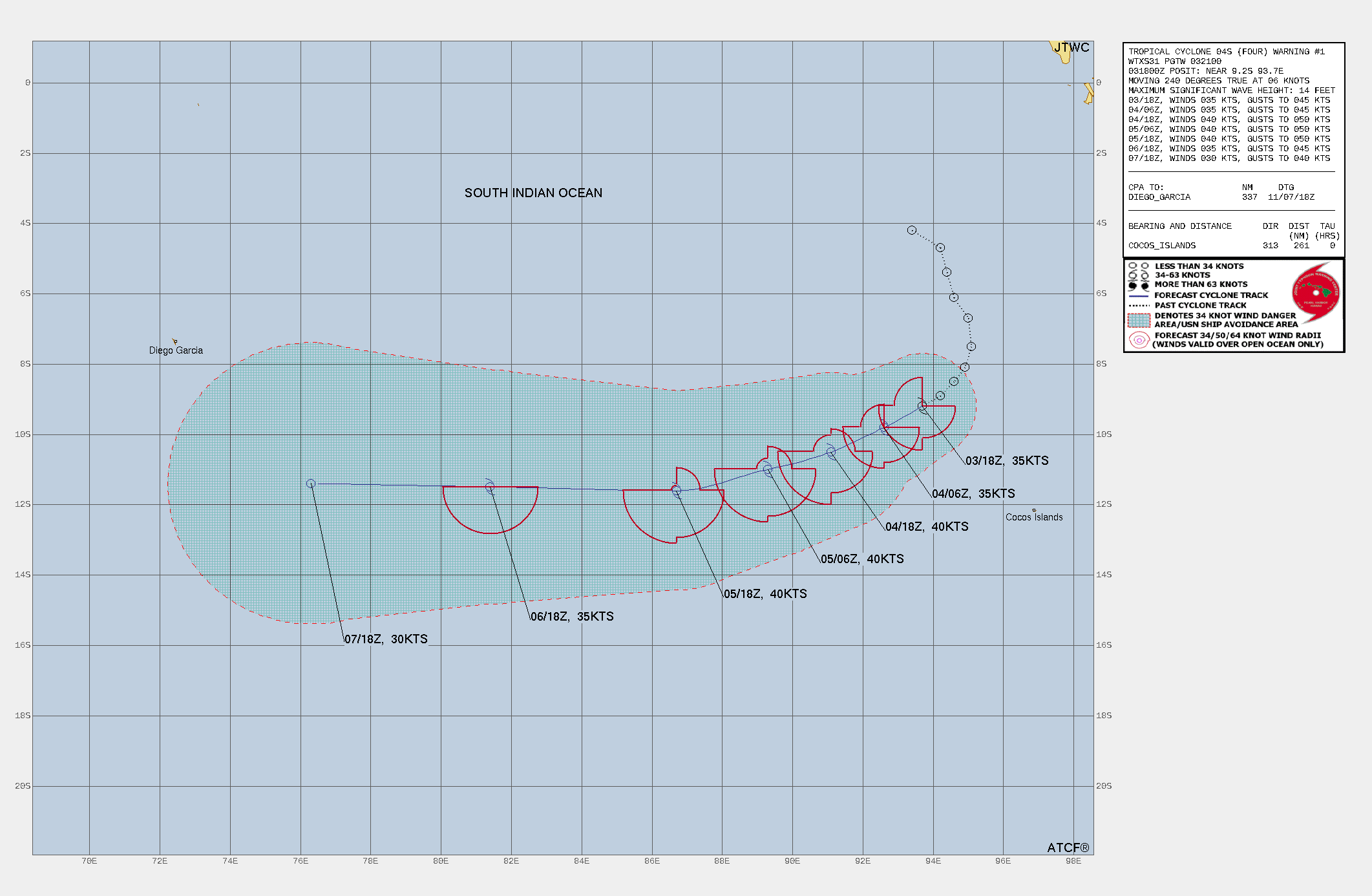1372x896 pixels.
Task: Click the wind radii legend icon
Action: (x=1139, y=340)
